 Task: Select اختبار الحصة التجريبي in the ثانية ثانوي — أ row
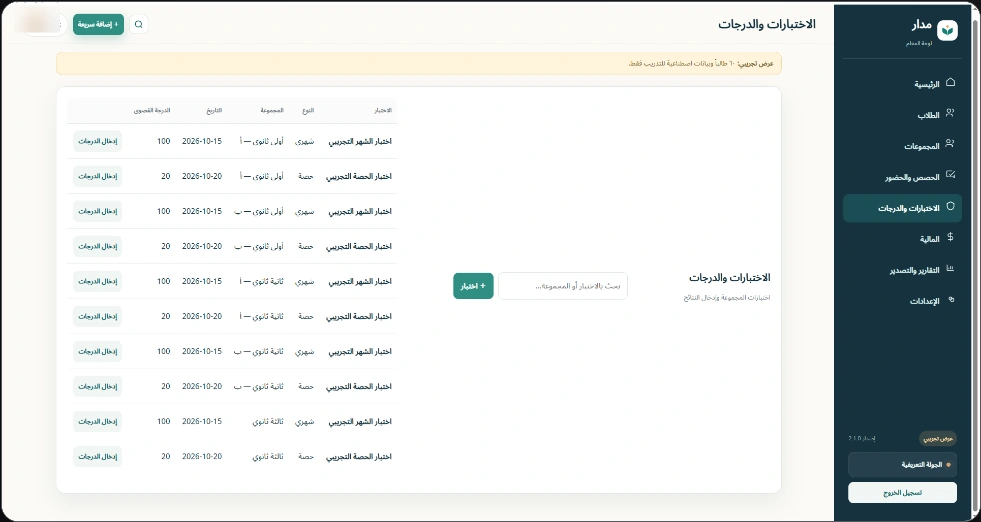click(x=359, y=317)
